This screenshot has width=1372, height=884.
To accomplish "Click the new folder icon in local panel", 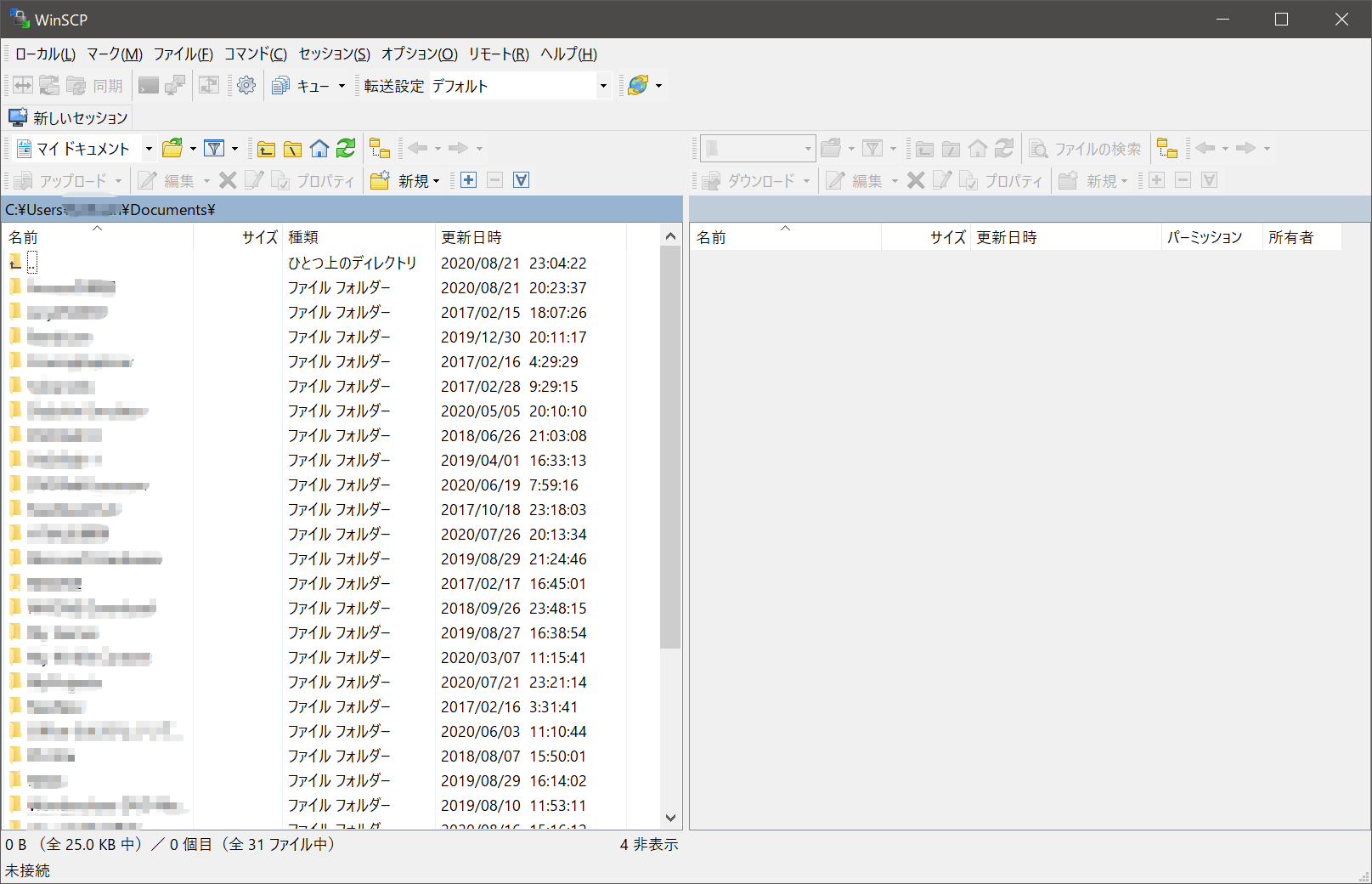I will click(x=380, y=180).
